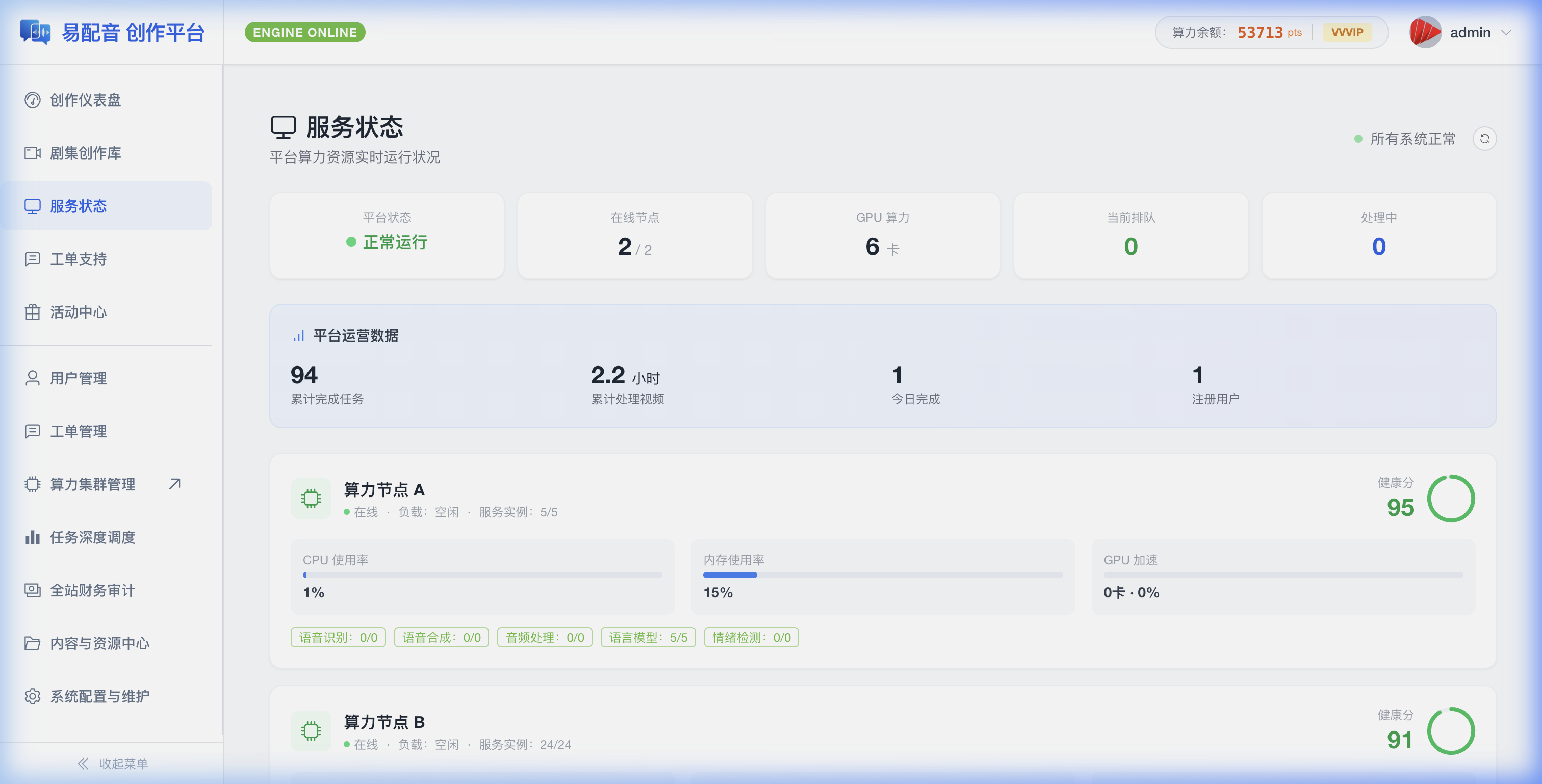Go to 工单支持 in sidebar
Image resolution: width=1542 pixels, height=784 pixels.
tap(79, 259)
